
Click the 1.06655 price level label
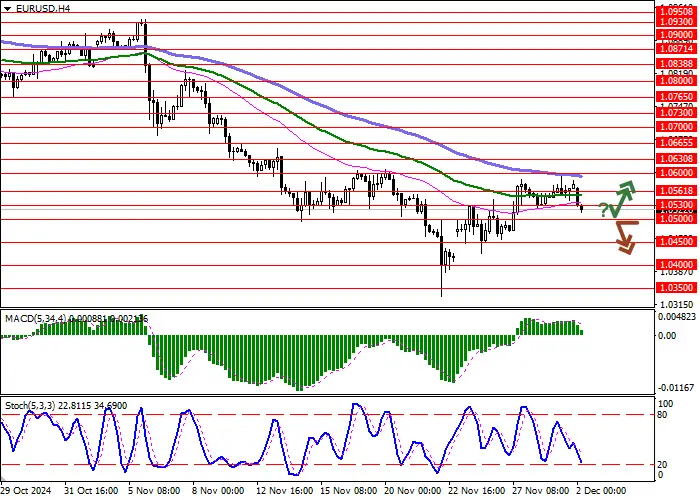click(x=677, y=142)
